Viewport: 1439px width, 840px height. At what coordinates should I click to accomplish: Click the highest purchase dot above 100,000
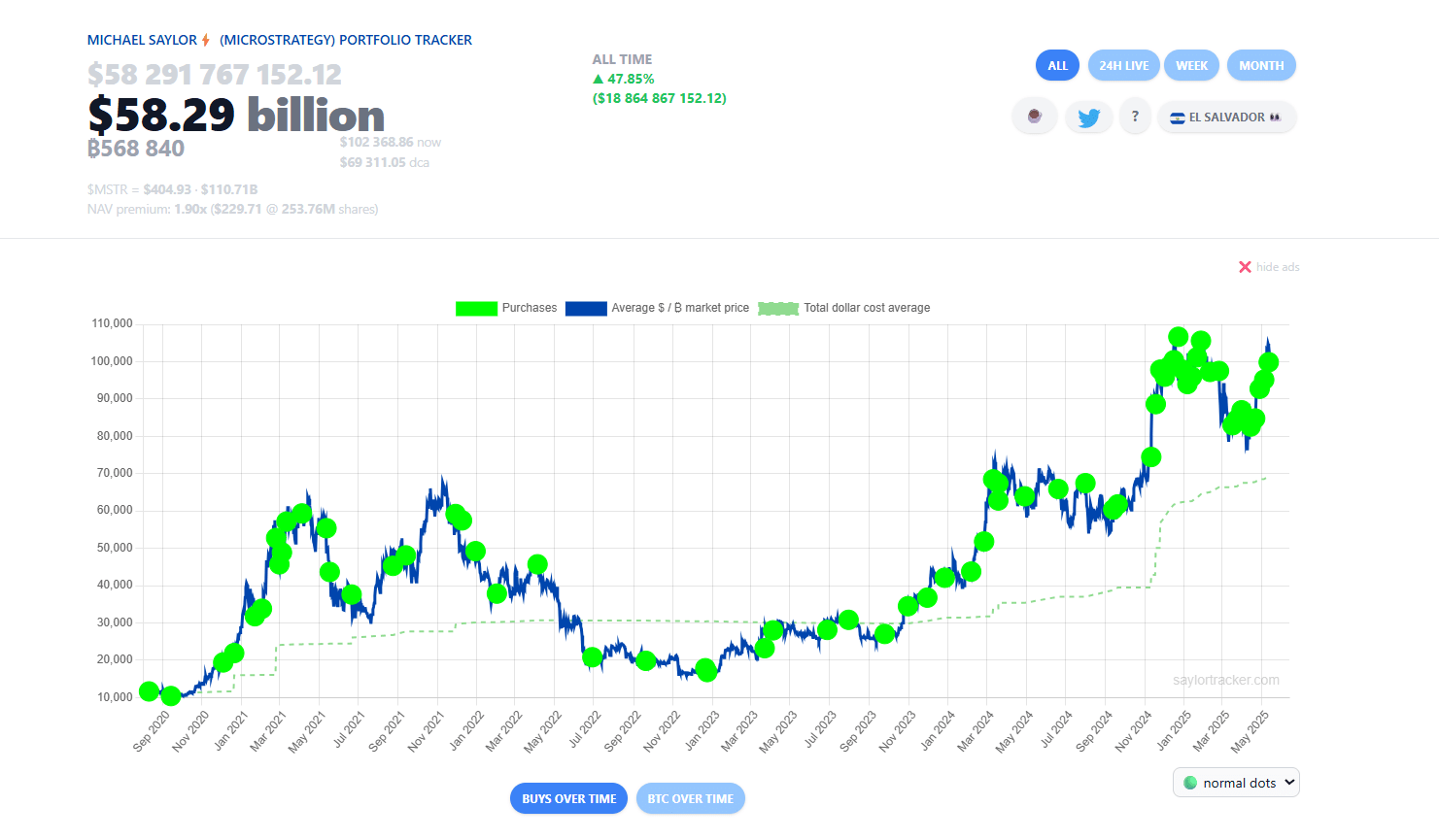click(1178, 337)
